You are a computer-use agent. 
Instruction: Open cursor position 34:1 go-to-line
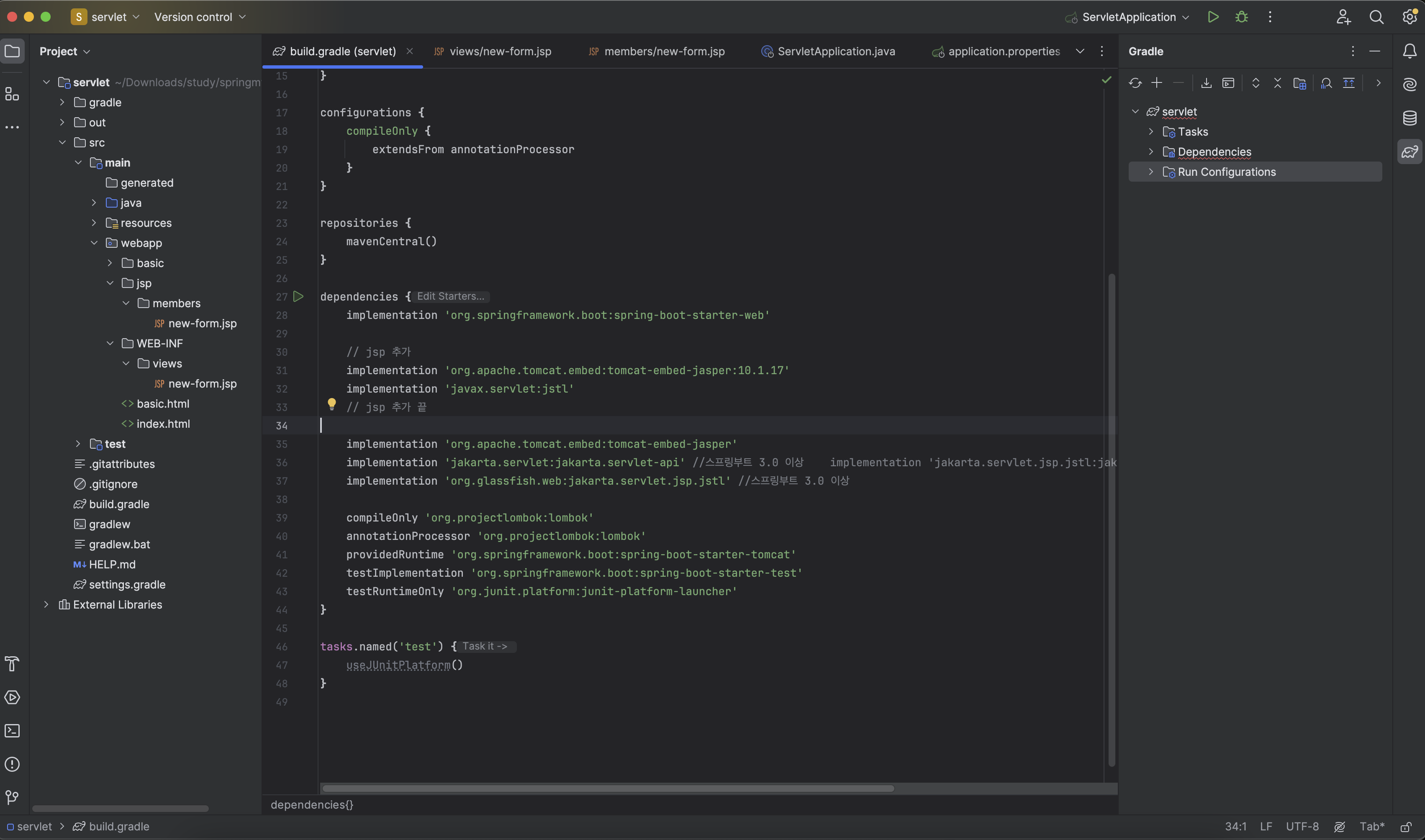point(1235,827)
